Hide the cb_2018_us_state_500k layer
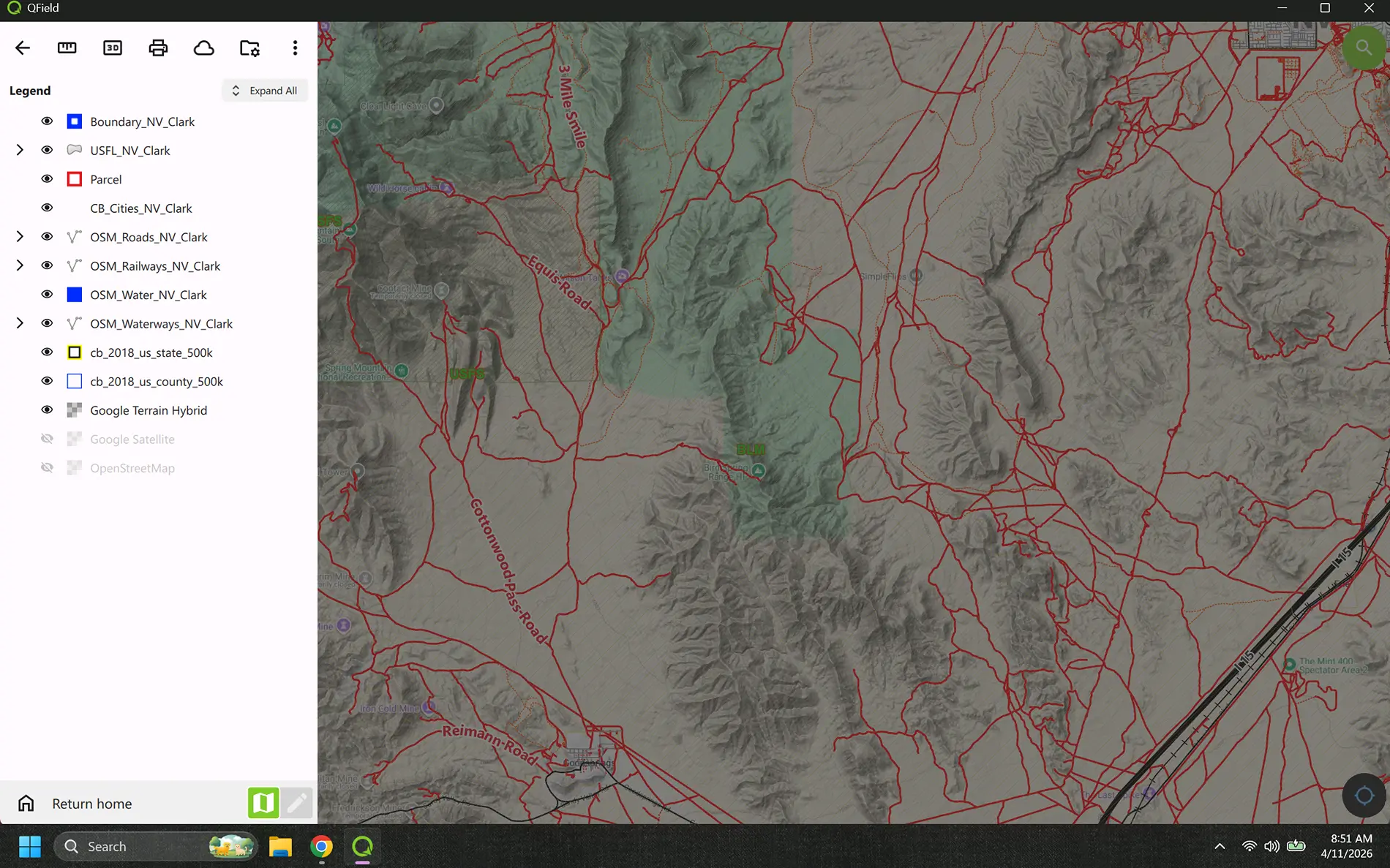The width and height of the screenshot is (1390, 868). tap(47, 352)
